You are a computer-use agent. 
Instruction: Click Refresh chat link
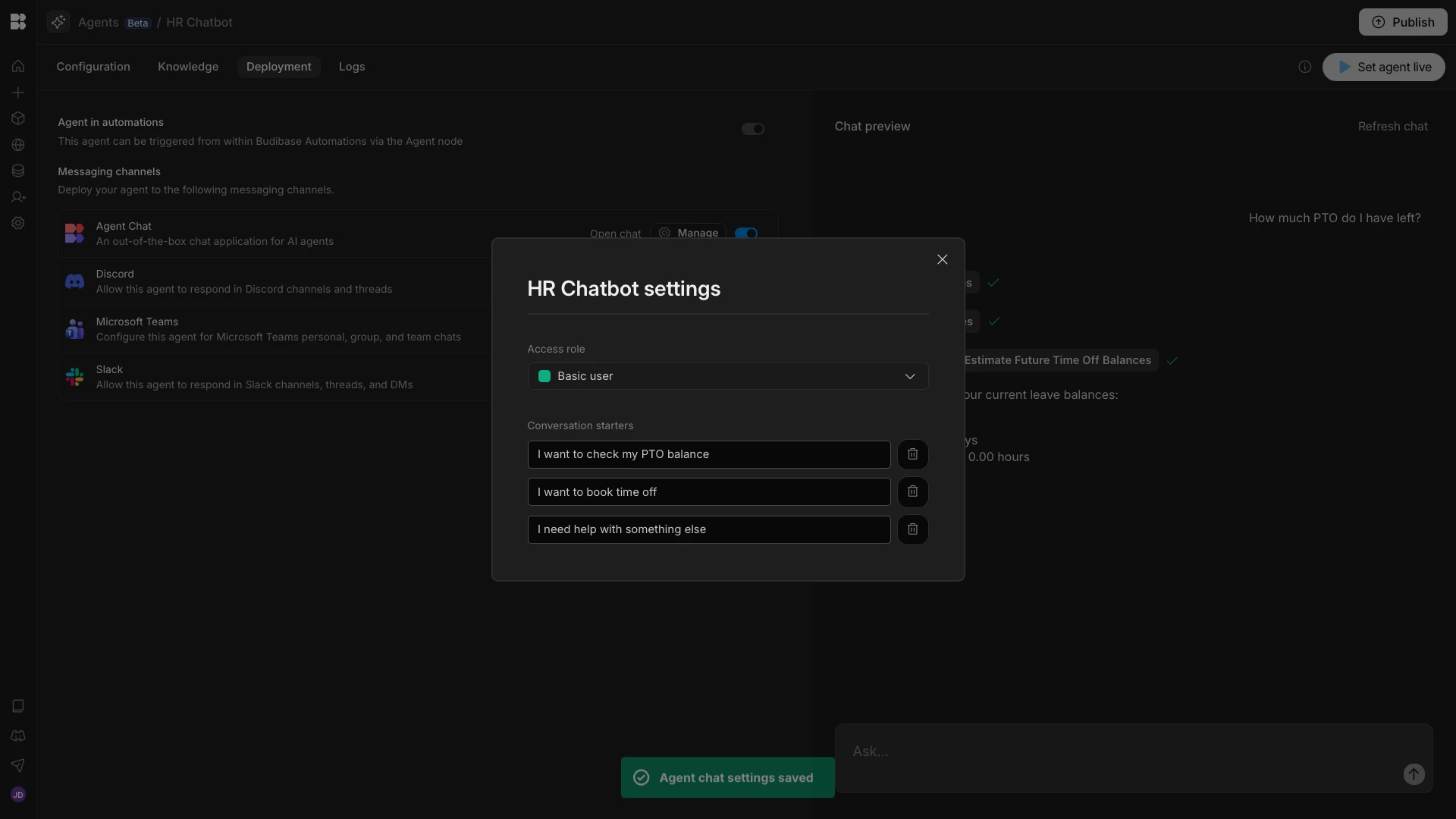pos(1392,127)
